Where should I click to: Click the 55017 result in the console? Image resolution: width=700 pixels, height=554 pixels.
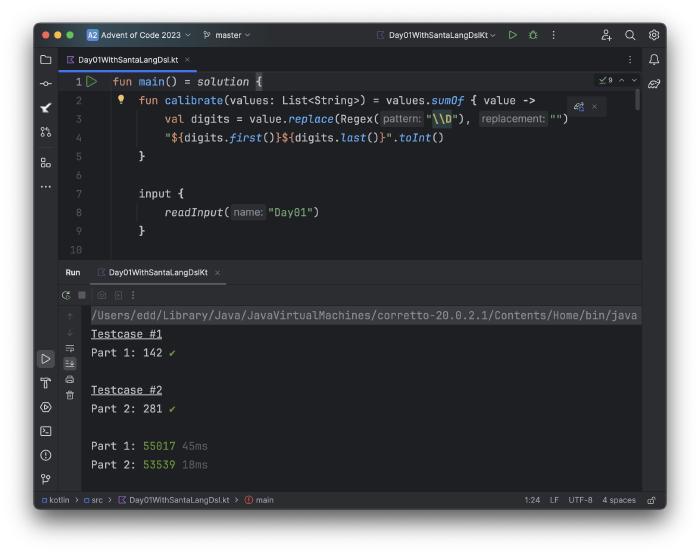(159, 446)
